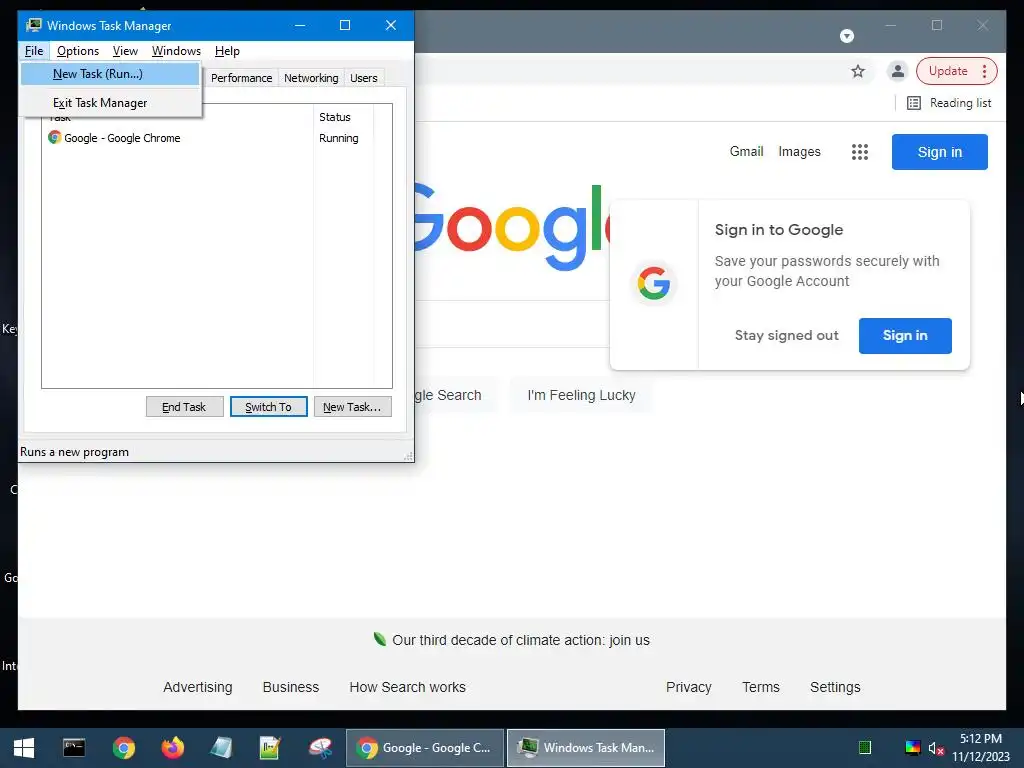This screenshot has height=768, width=1024.
Task: Bookmark page with the star icon
Action: click(857, 71)
